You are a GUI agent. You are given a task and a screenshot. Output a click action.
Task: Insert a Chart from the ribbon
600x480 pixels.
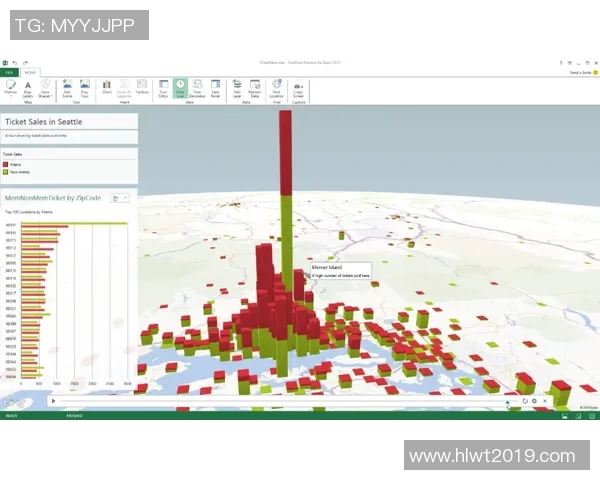[x=107, y=88]
